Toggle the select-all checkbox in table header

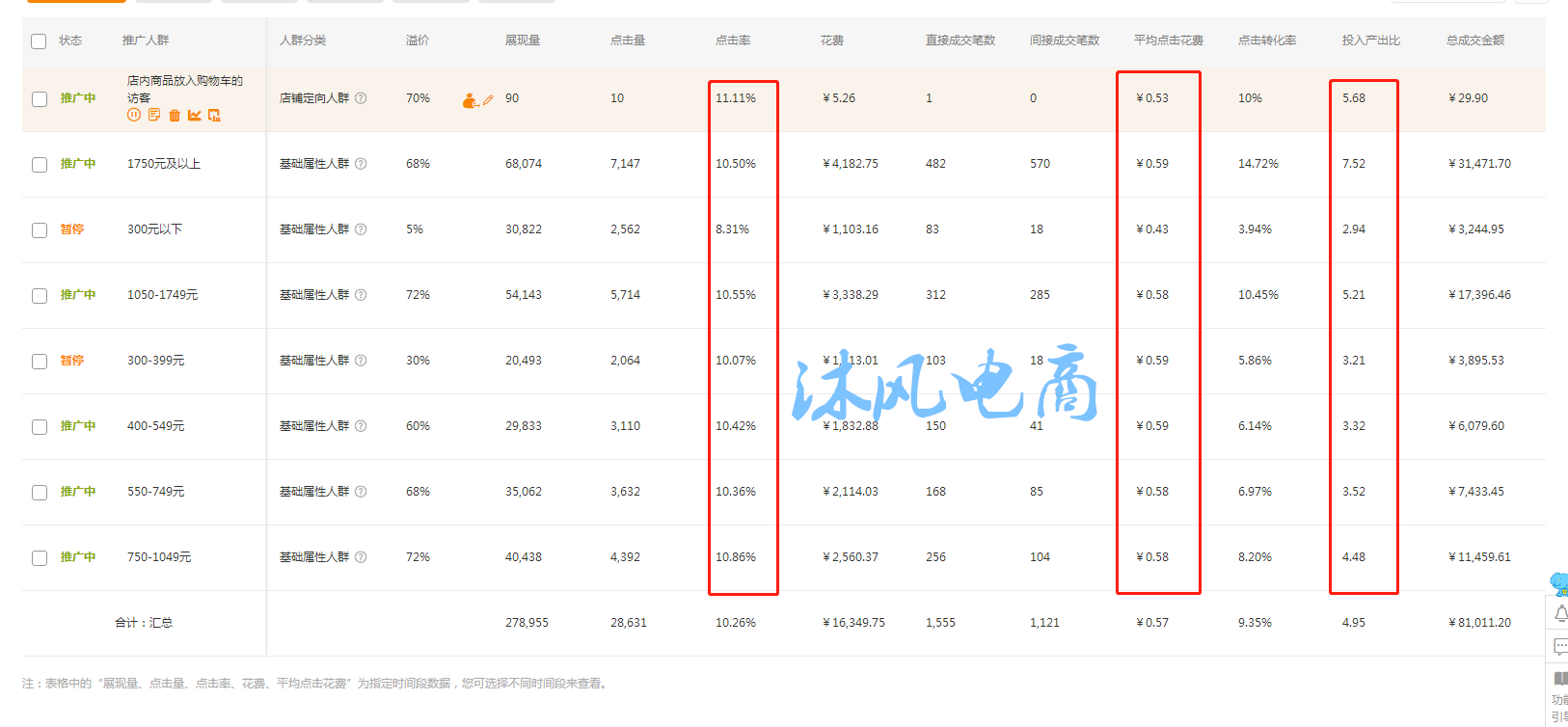coord(39,41)
